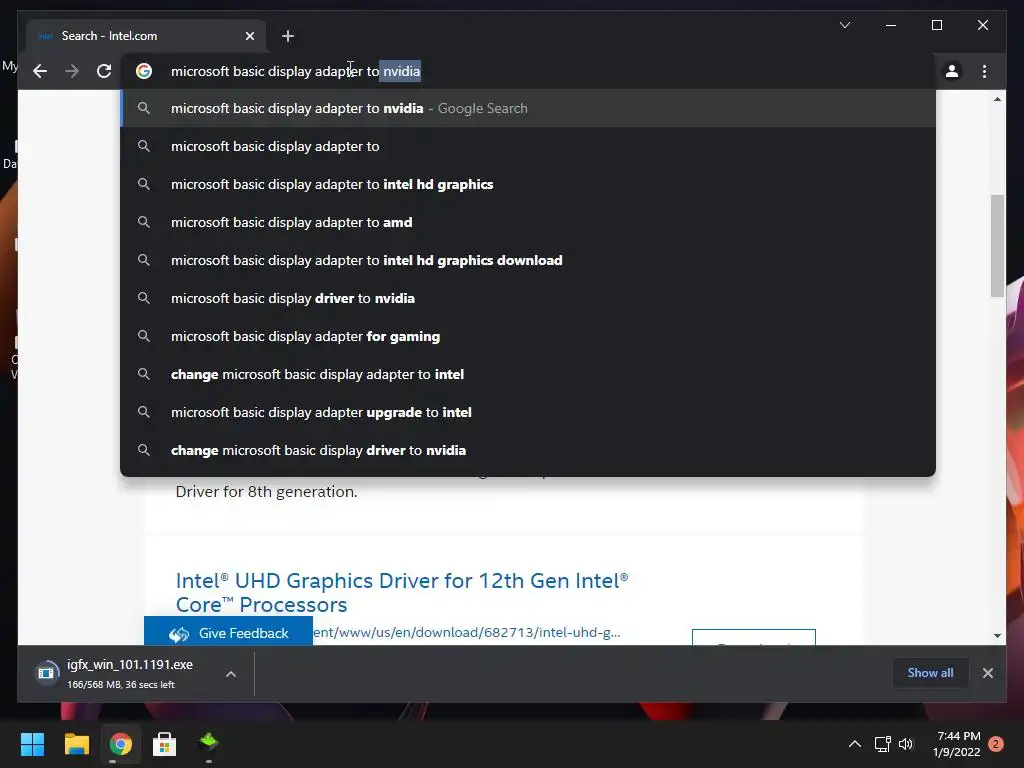The width and height of the screenshot is (1024, 768).
Task: Click the Google icon in address bar
Action: (144, 71)
